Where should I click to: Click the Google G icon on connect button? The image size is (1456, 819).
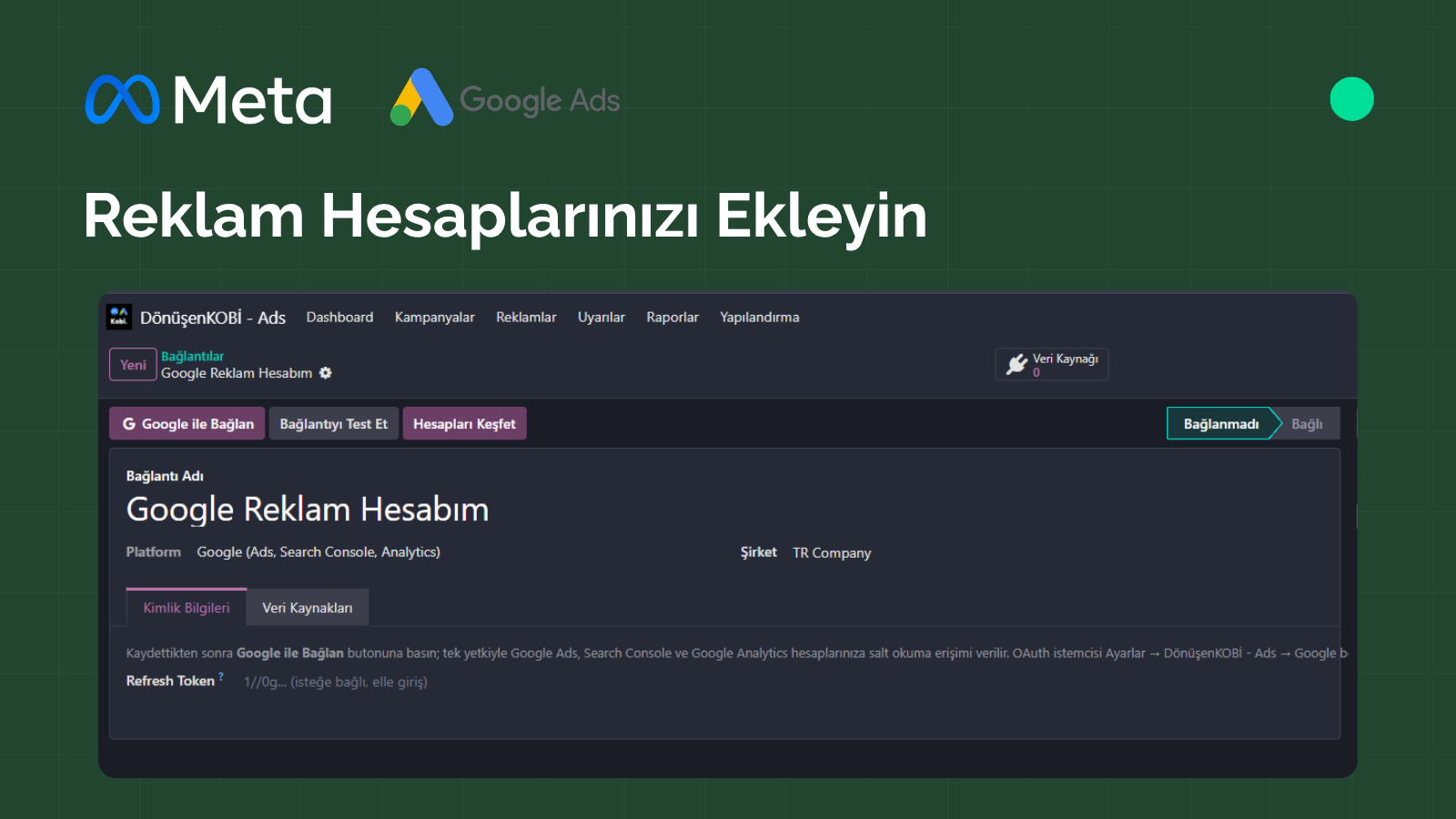[129, 424]
